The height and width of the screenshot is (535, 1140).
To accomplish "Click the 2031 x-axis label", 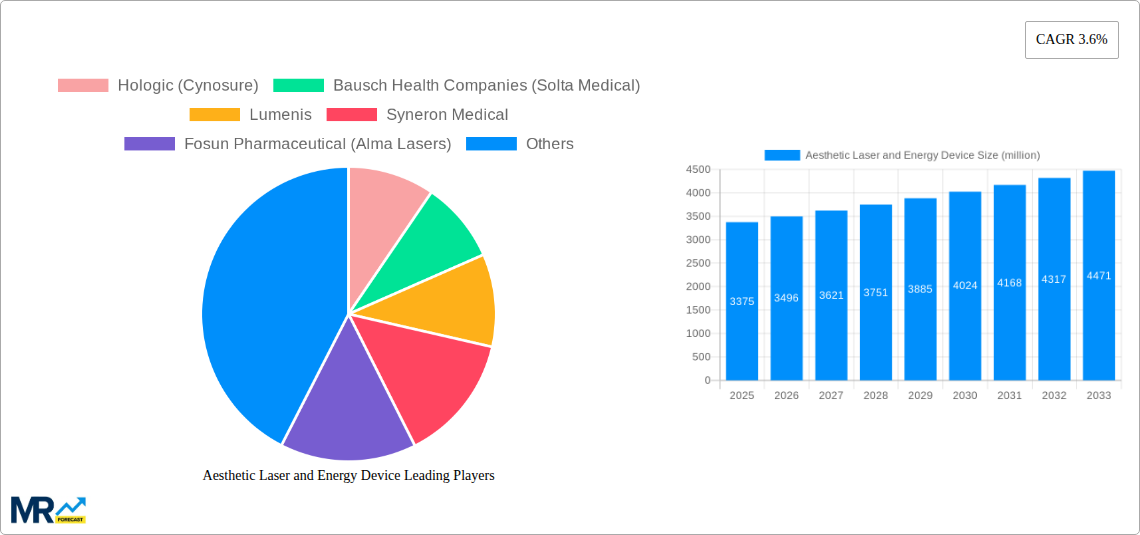I will tap(1010, 395).
